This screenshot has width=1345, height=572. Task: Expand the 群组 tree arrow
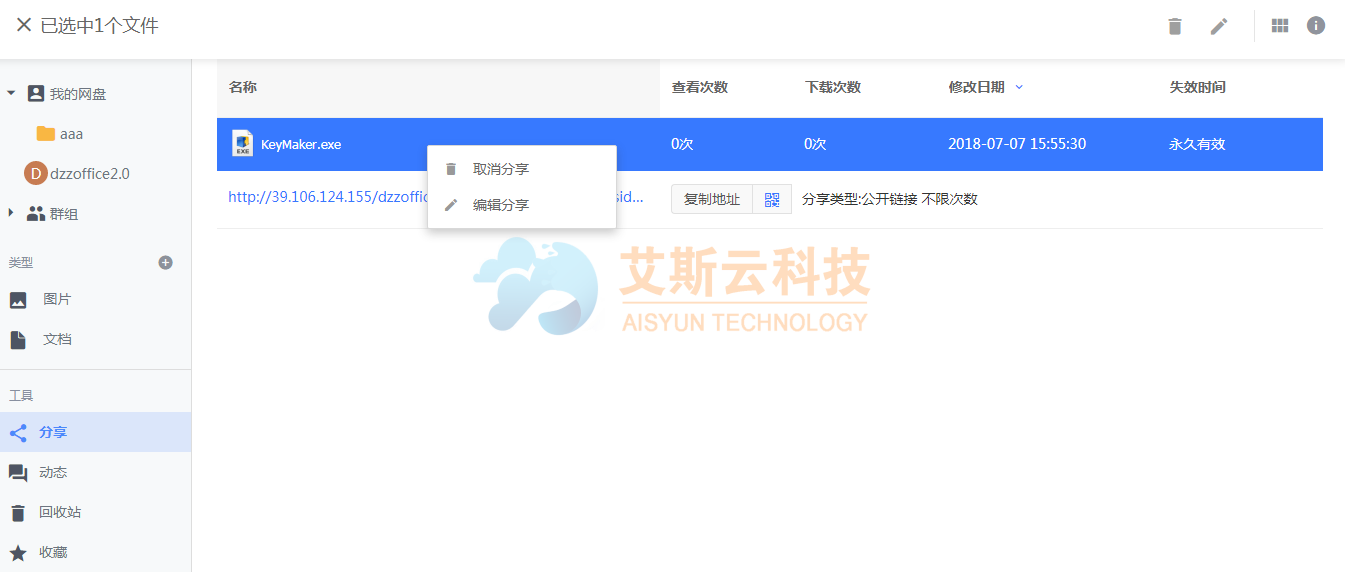11,213
